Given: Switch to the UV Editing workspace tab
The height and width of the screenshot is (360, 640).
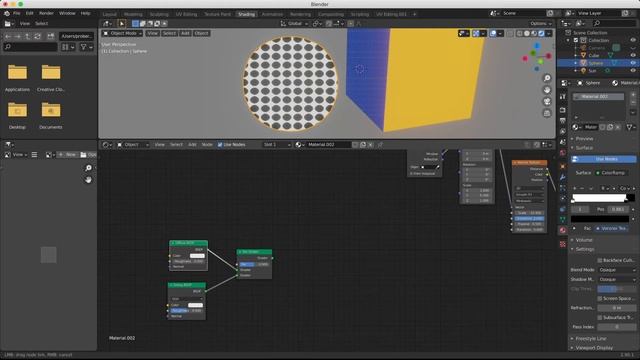Looking at the screenshot, I should tap(186, 14).
